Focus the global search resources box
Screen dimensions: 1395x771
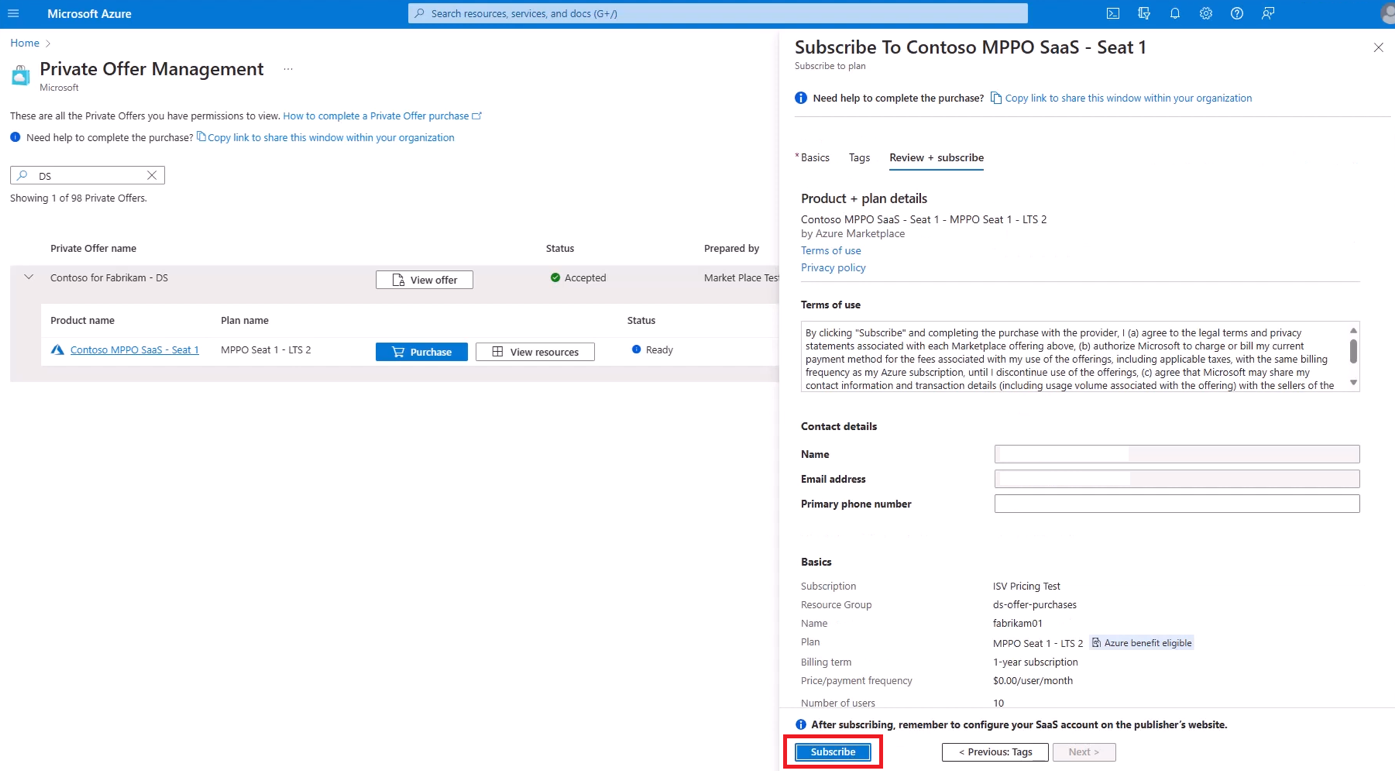point(718,14)
